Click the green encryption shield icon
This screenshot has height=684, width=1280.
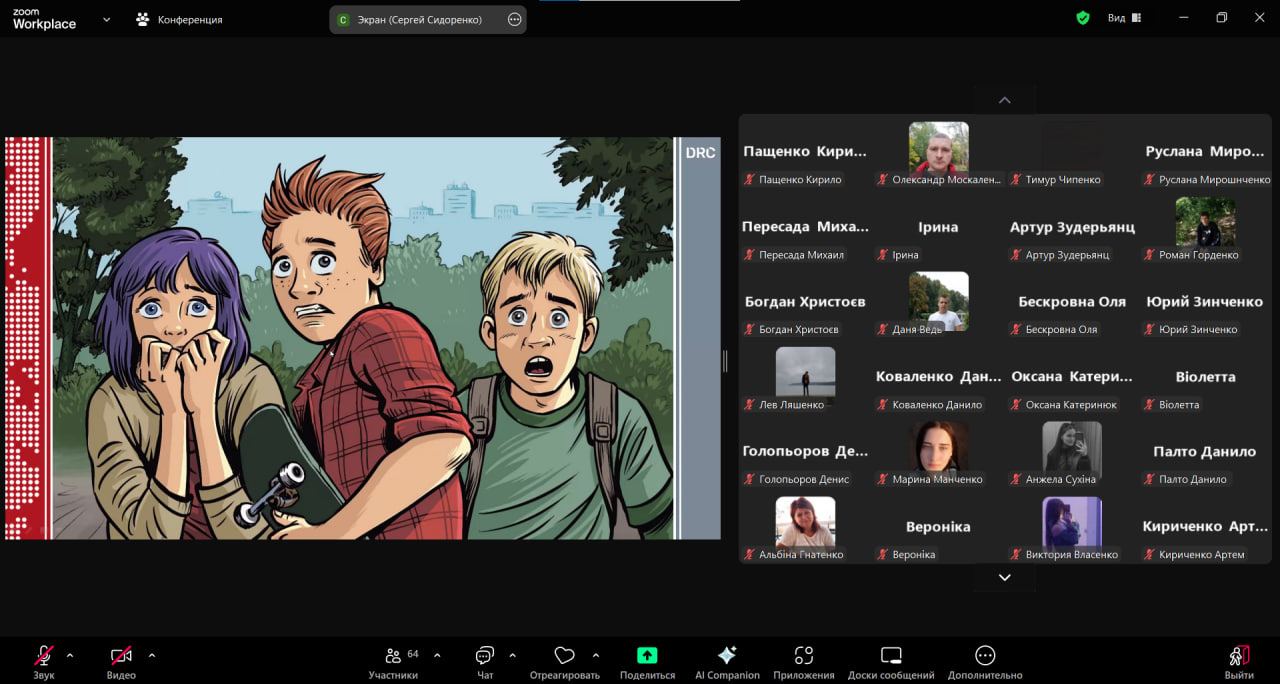click(1083, 18)
